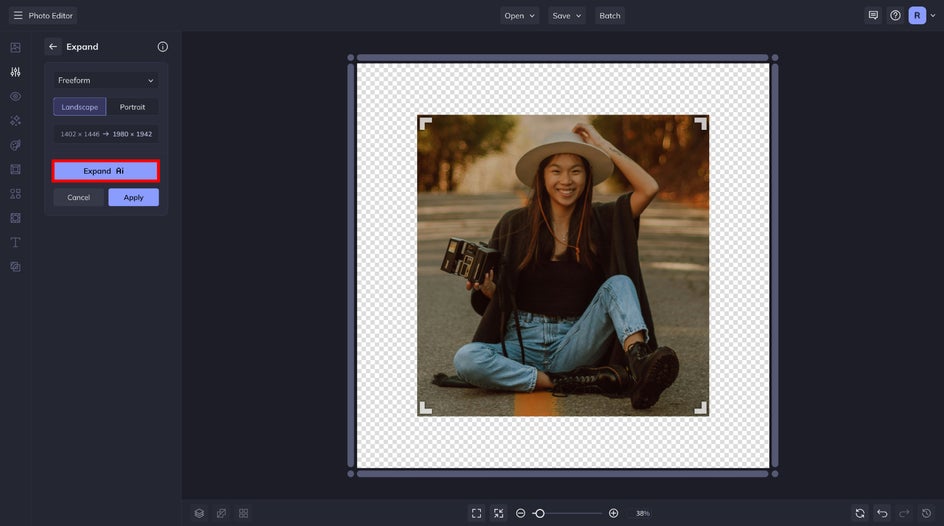944x526 pixels.
Task: Select the Landscape orientation option
Action: pos(79,107)
